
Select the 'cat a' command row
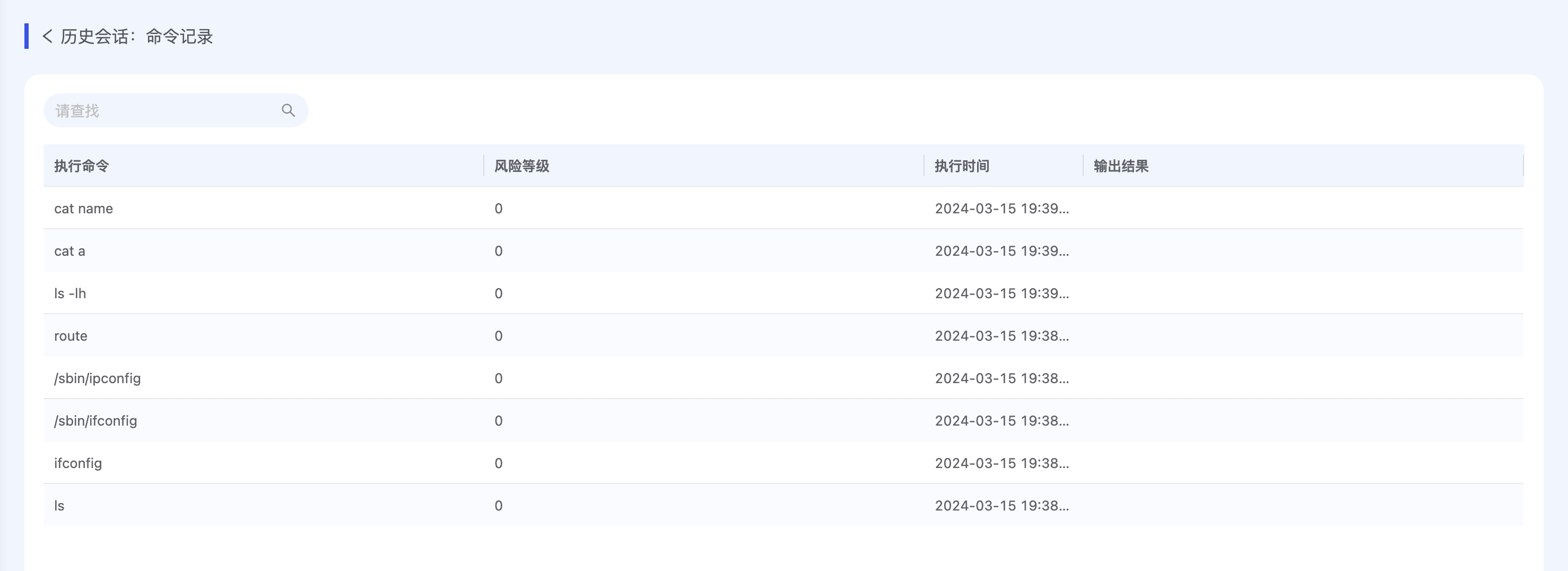coord(69,252)
